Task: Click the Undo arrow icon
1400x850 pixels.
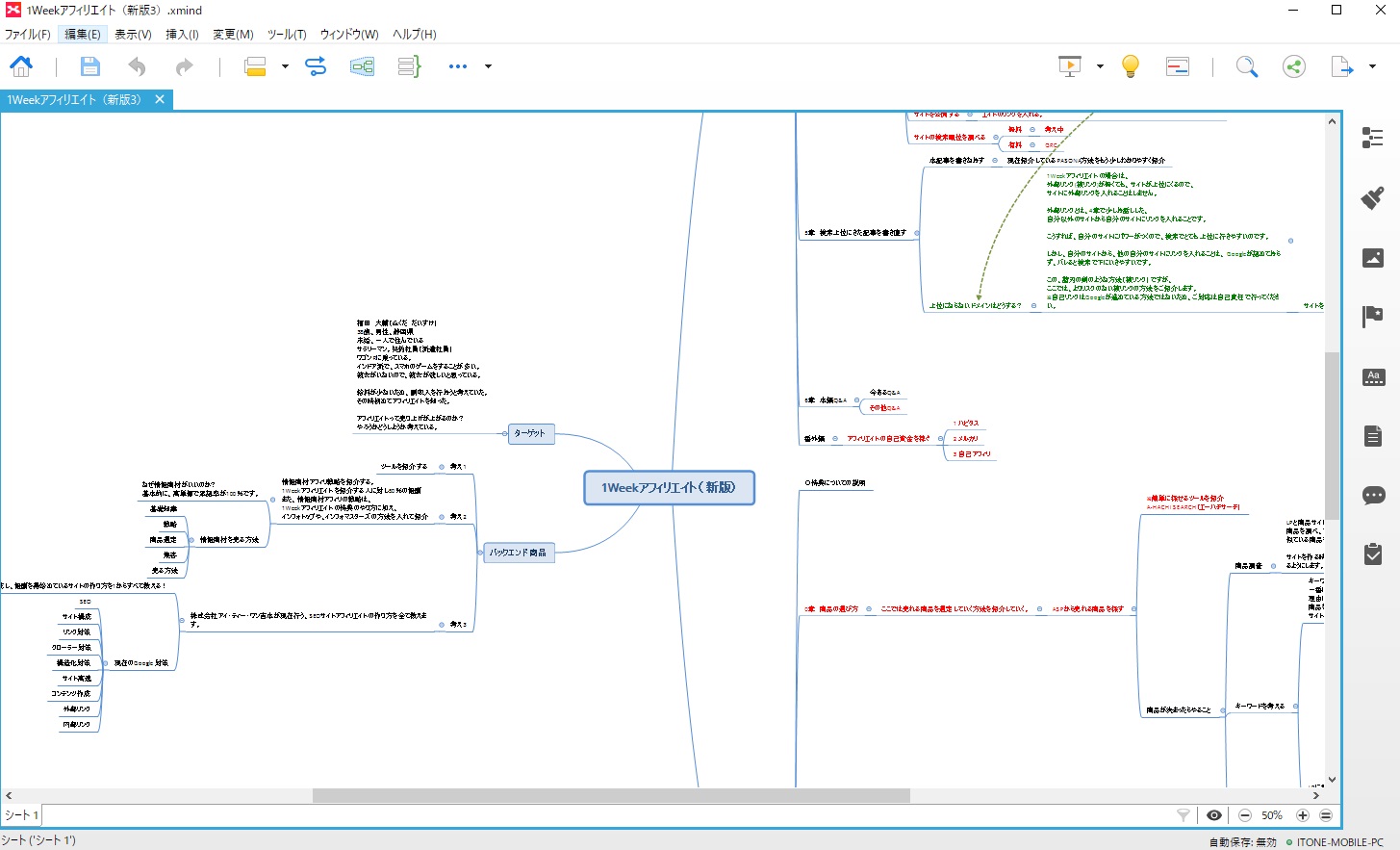Action: tap(137, 66)
